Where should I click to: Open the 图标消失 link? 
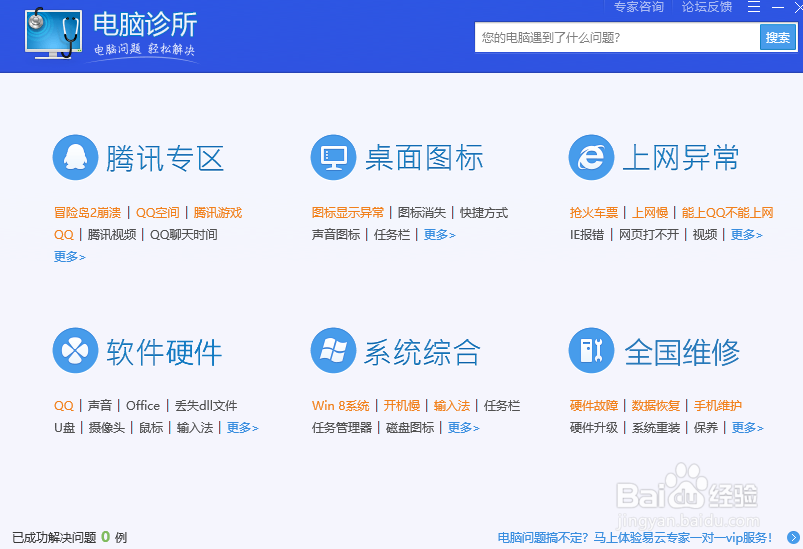coord(422,213)
